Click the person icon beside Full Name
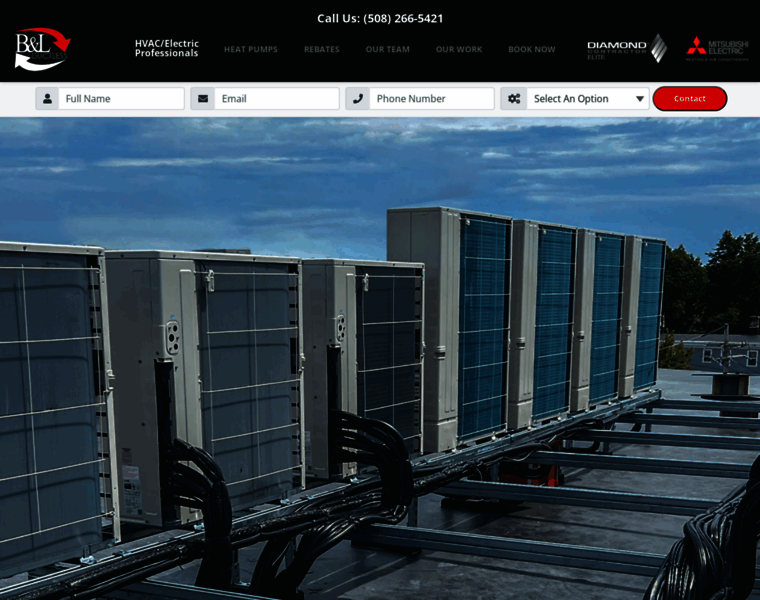 [x=48, y=99]
